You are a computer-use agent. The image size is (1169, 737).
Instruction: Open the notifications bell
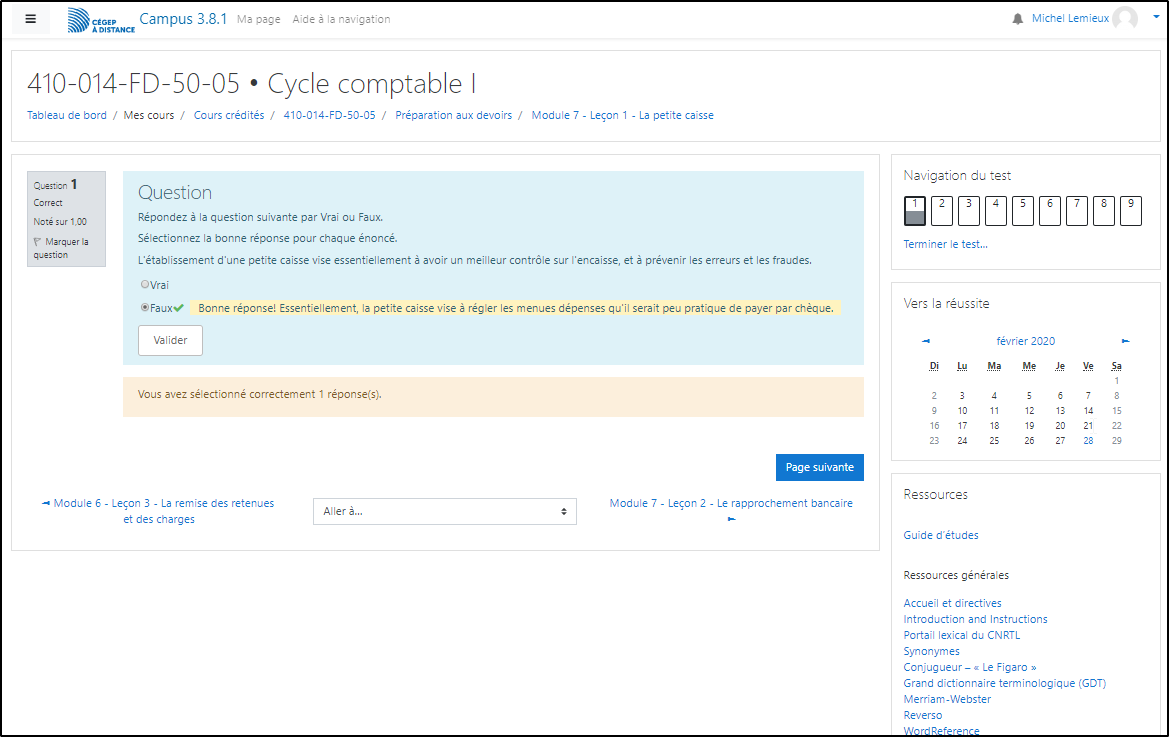1018,19
